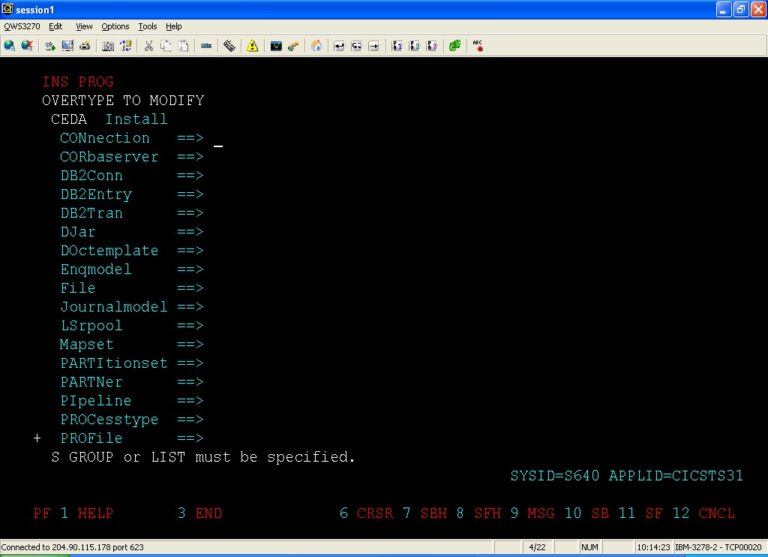This screenshot has width=768, height=557.
Task: Click the printer icon in toolbar
Action: pos(85,46)
